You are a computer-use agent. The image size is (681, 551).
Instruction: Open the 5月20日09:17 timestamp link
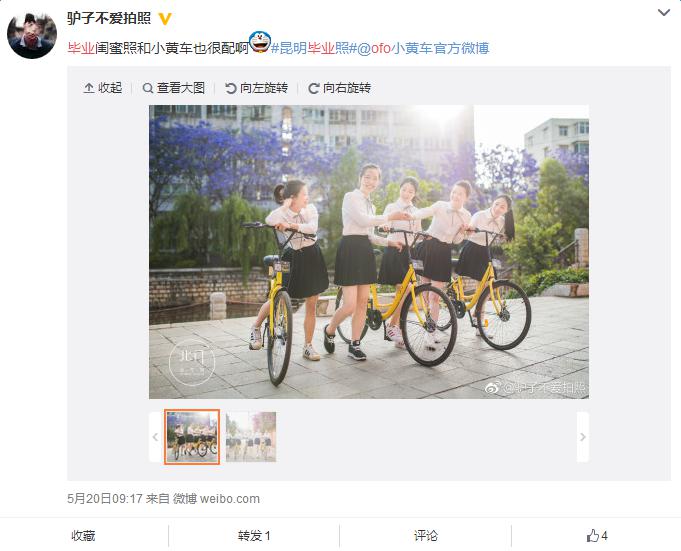coord(105,498)
